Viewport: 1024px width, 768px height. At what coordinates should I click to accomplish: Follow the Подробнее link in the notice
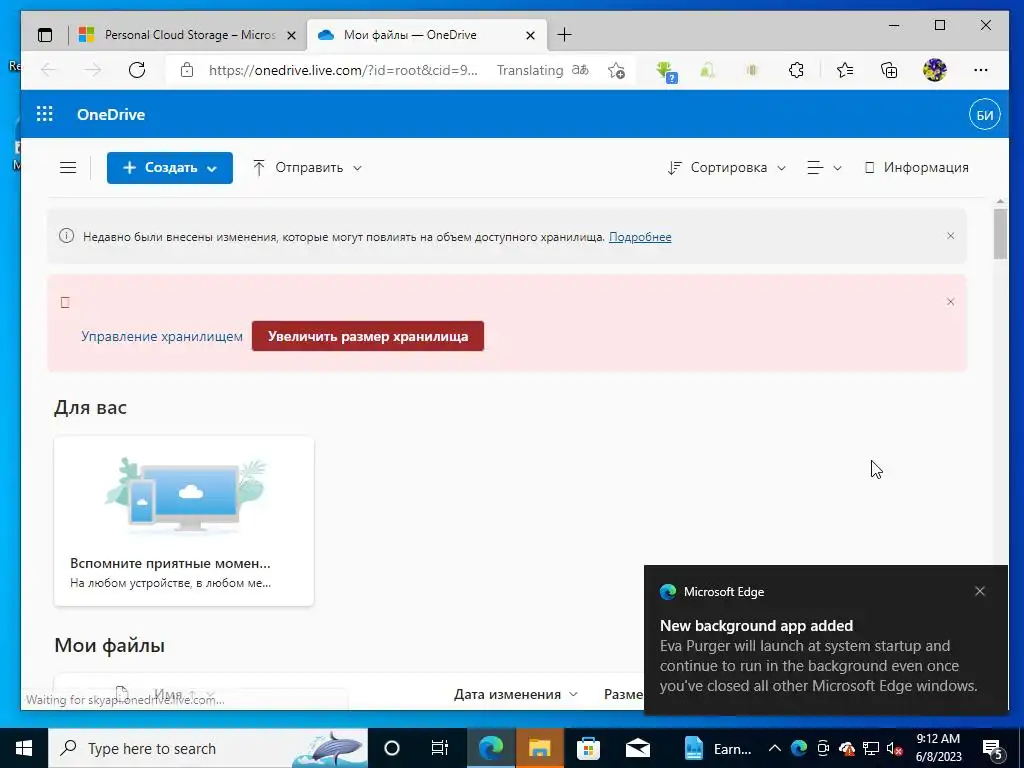(640, 237)
